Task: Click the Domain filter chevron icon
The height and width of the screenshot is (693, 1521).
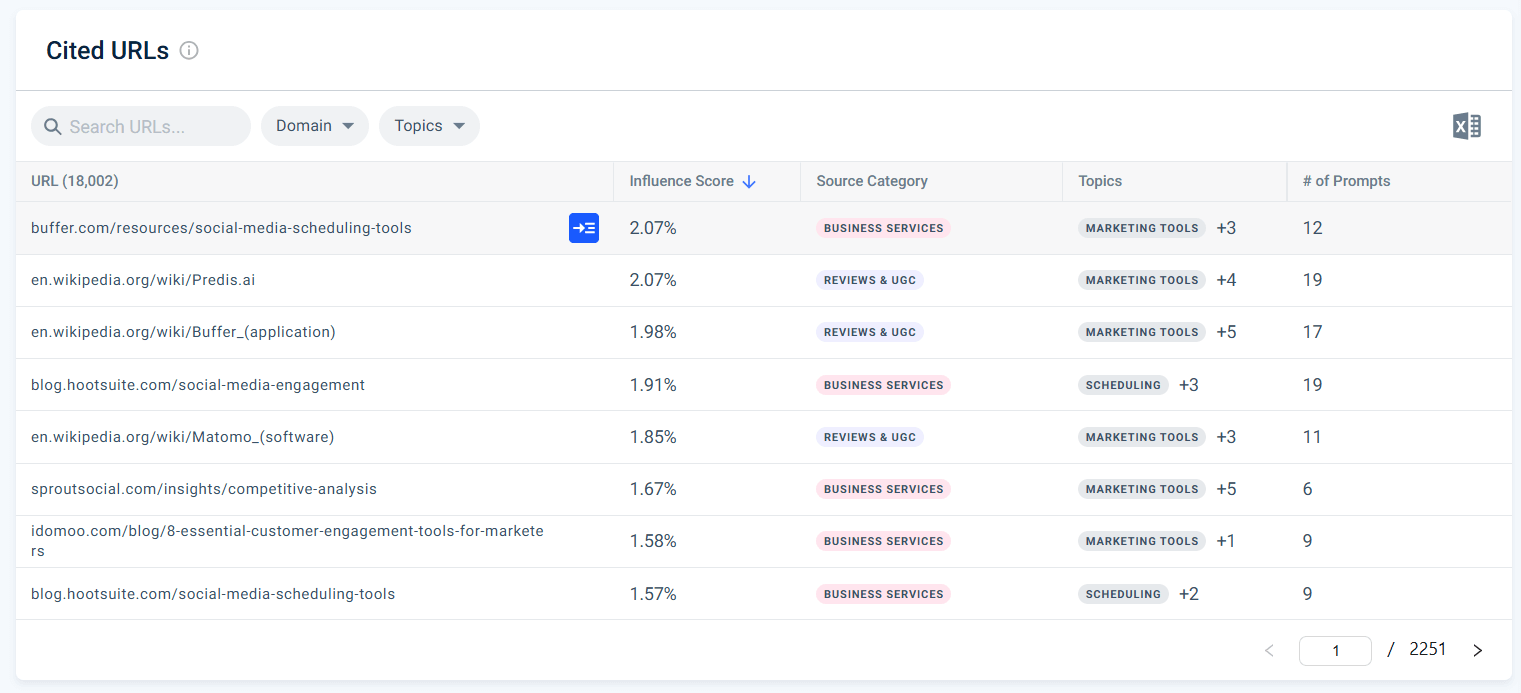Action: 349,126
